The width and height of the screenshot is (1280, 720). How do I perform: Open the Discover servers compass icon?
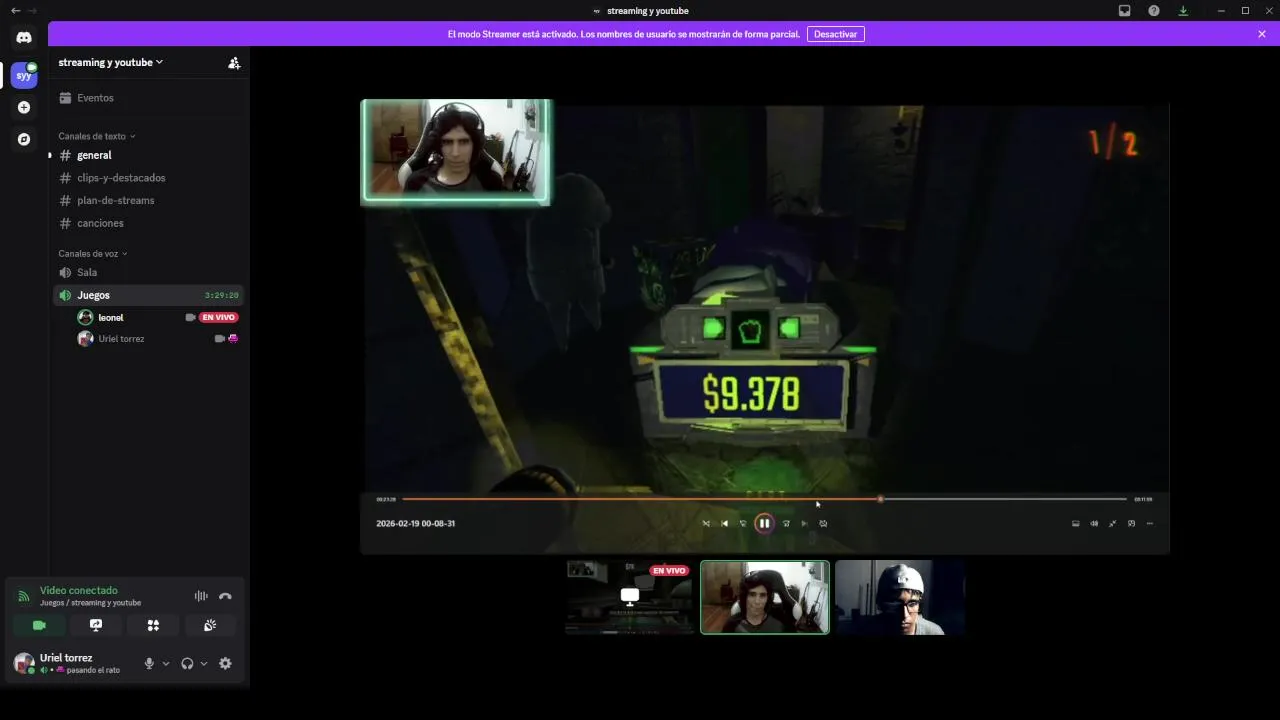(24, 139)
